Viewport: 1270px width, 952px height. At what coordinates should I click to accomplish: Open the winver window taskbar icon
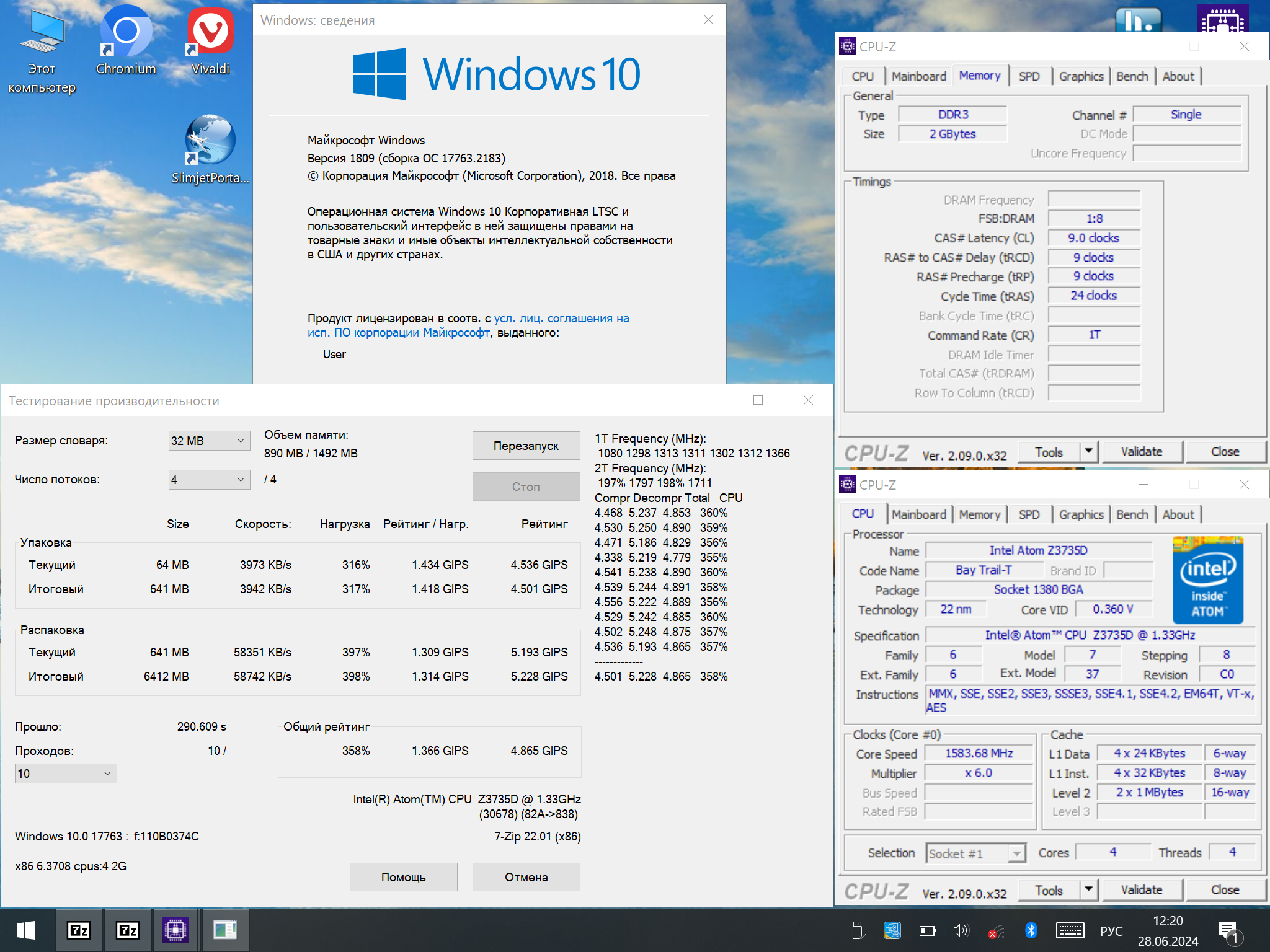pyautogui.click(x=224, y=930)
